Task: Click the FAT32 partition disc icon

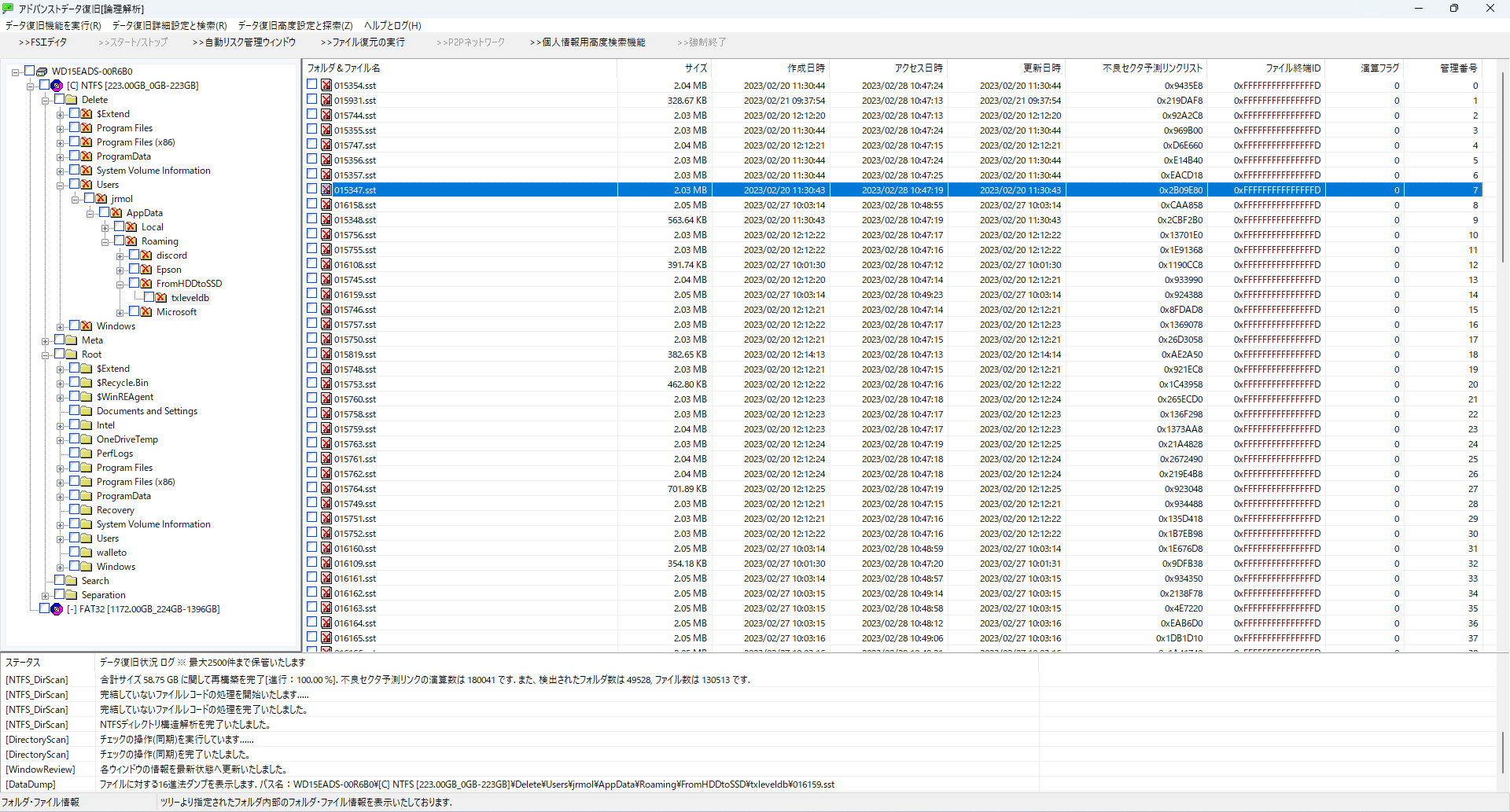Action: click(57, 609)
